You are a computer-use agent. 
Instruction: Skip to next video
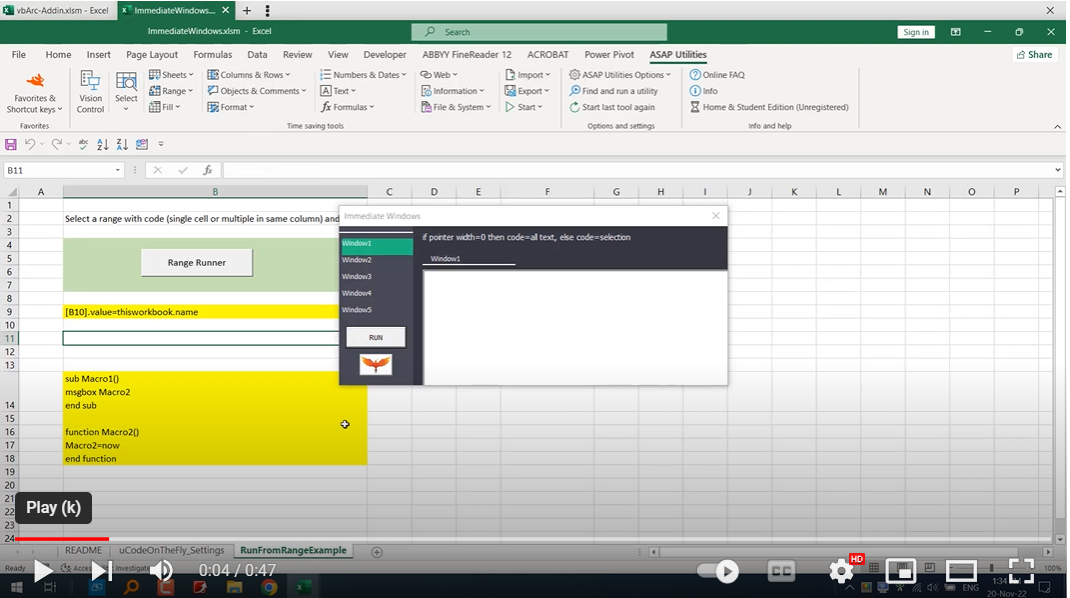pyautogui.click(x=102, y=571)
